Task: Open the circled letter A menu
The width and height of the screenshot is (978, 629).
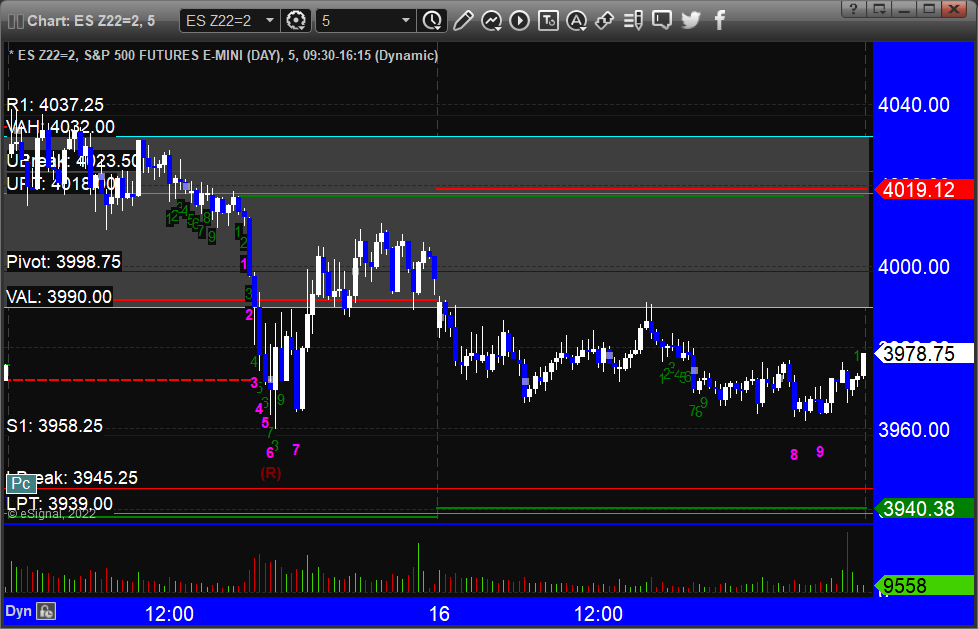Action: pyautogui.click(x=576, y=21)
